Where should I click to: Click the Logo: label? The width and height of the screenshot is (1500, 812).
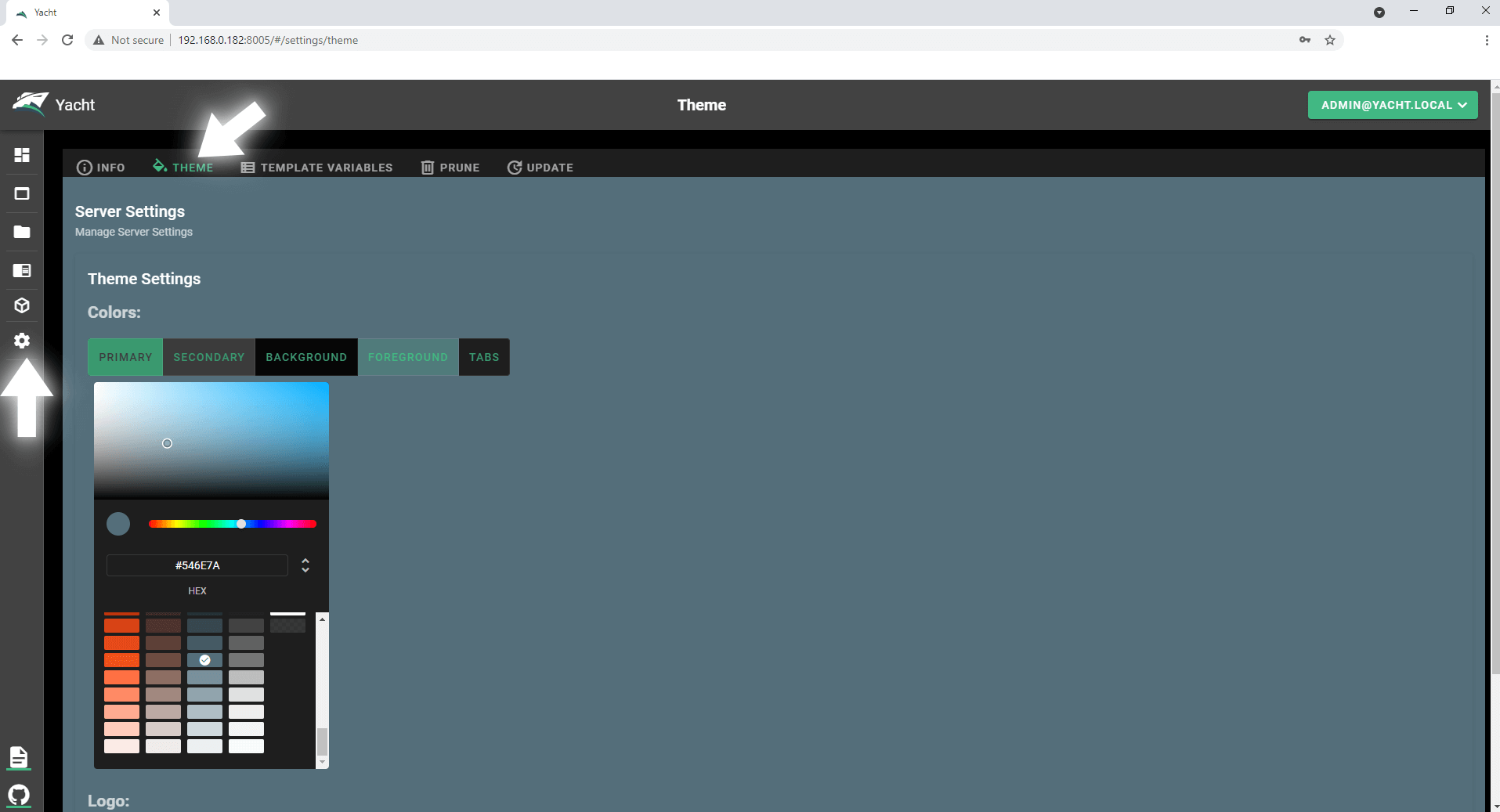coord(108,801)
